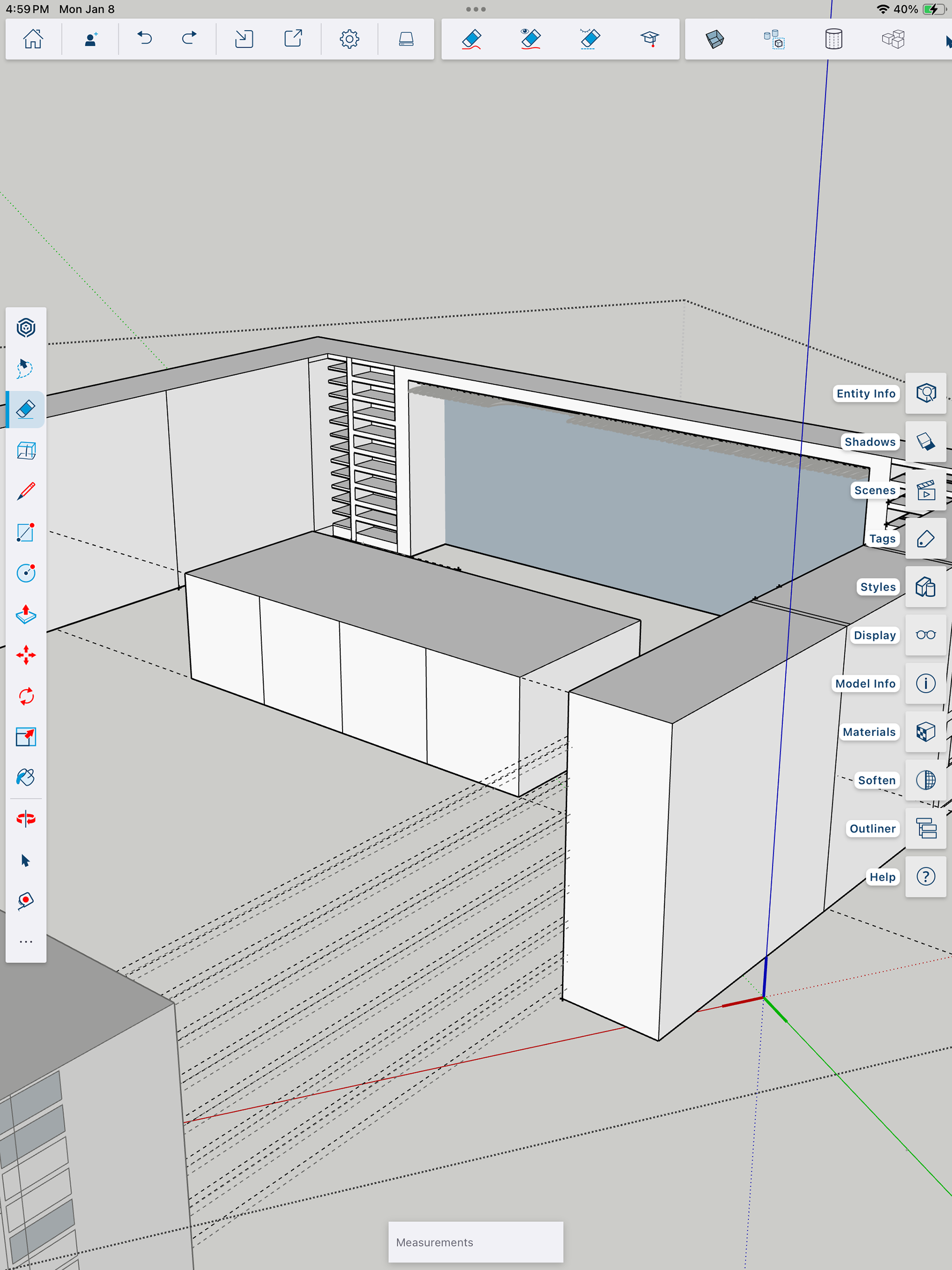Select the Rotate tool
Screen dimensions: 952x1270
(26, 696)
